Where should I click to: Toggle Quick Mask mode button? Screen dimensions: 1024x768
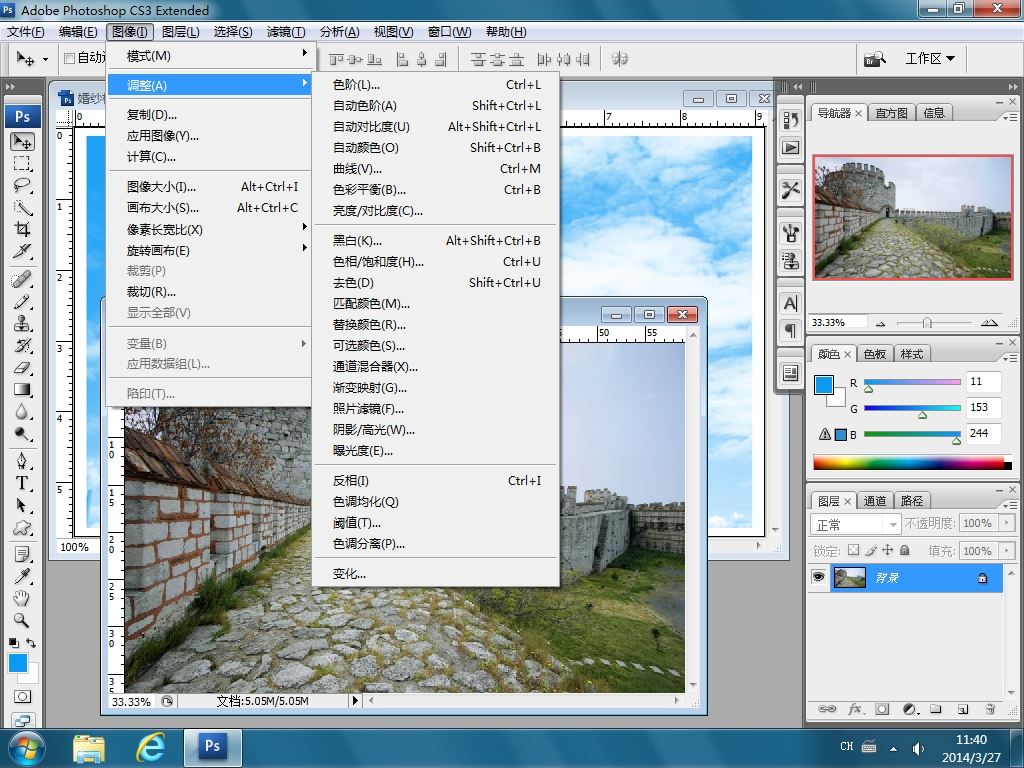pos(22,696)
